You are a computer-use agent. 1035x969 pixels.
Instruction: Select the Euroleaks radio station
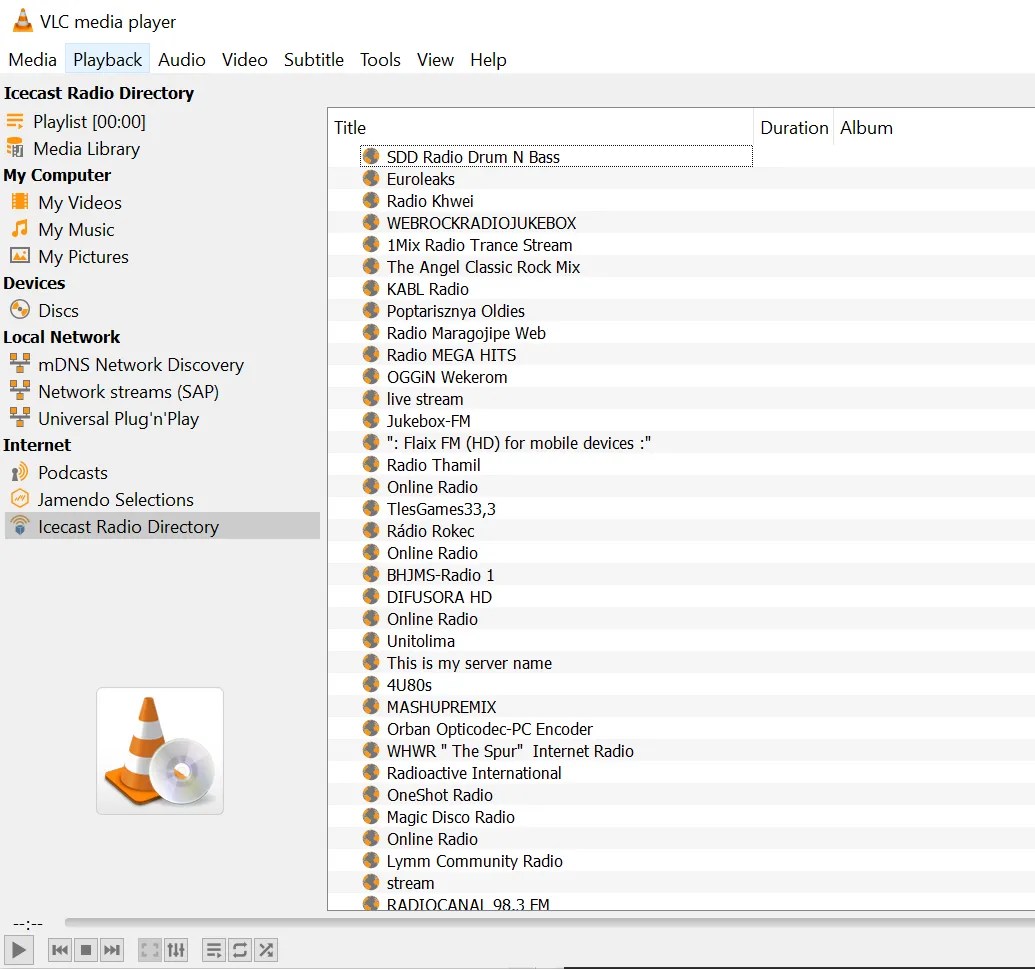click(x=421, y=179)
